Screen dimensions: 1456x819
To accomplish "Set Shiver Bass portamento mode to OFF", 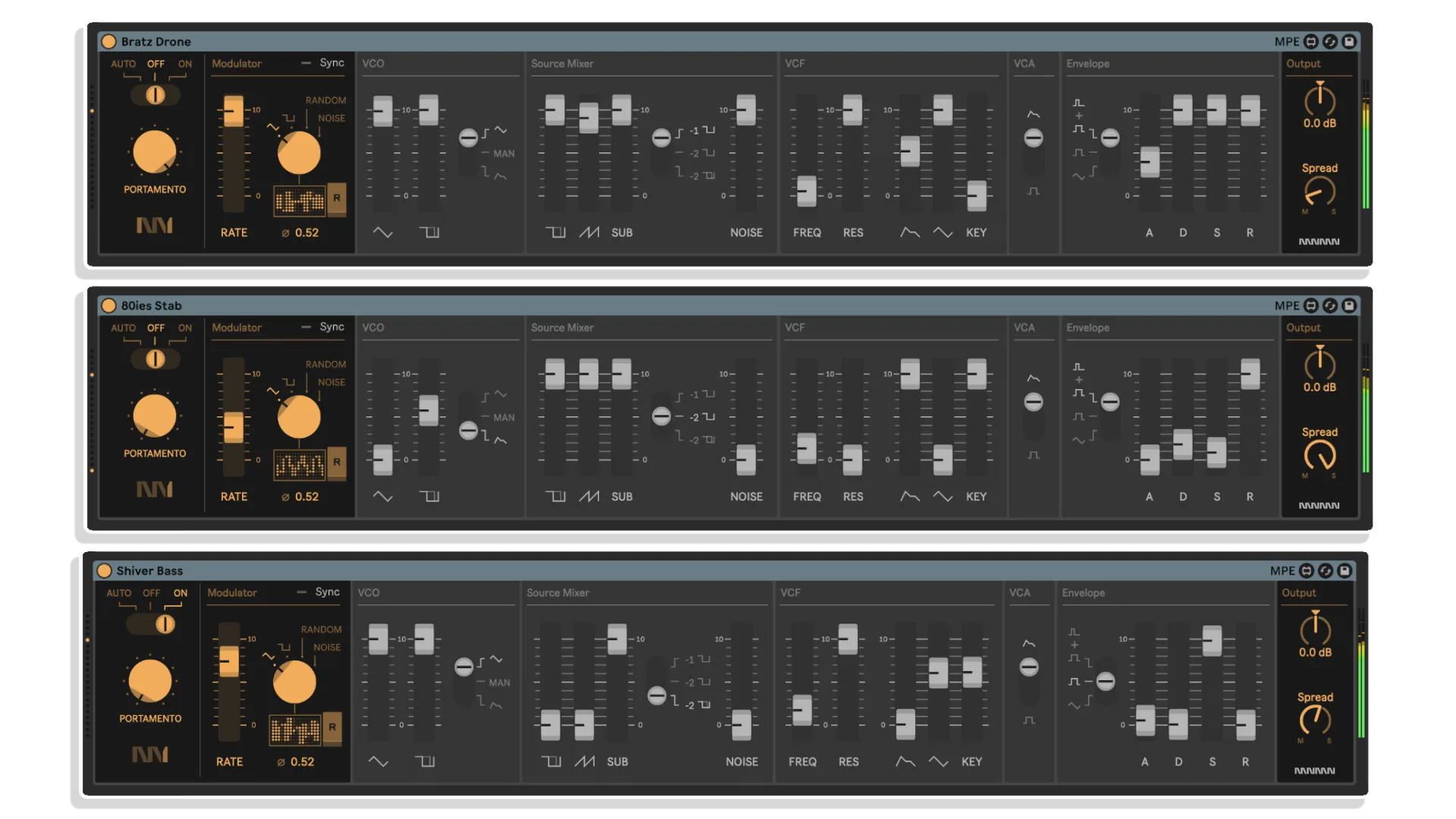I will 151,594.
